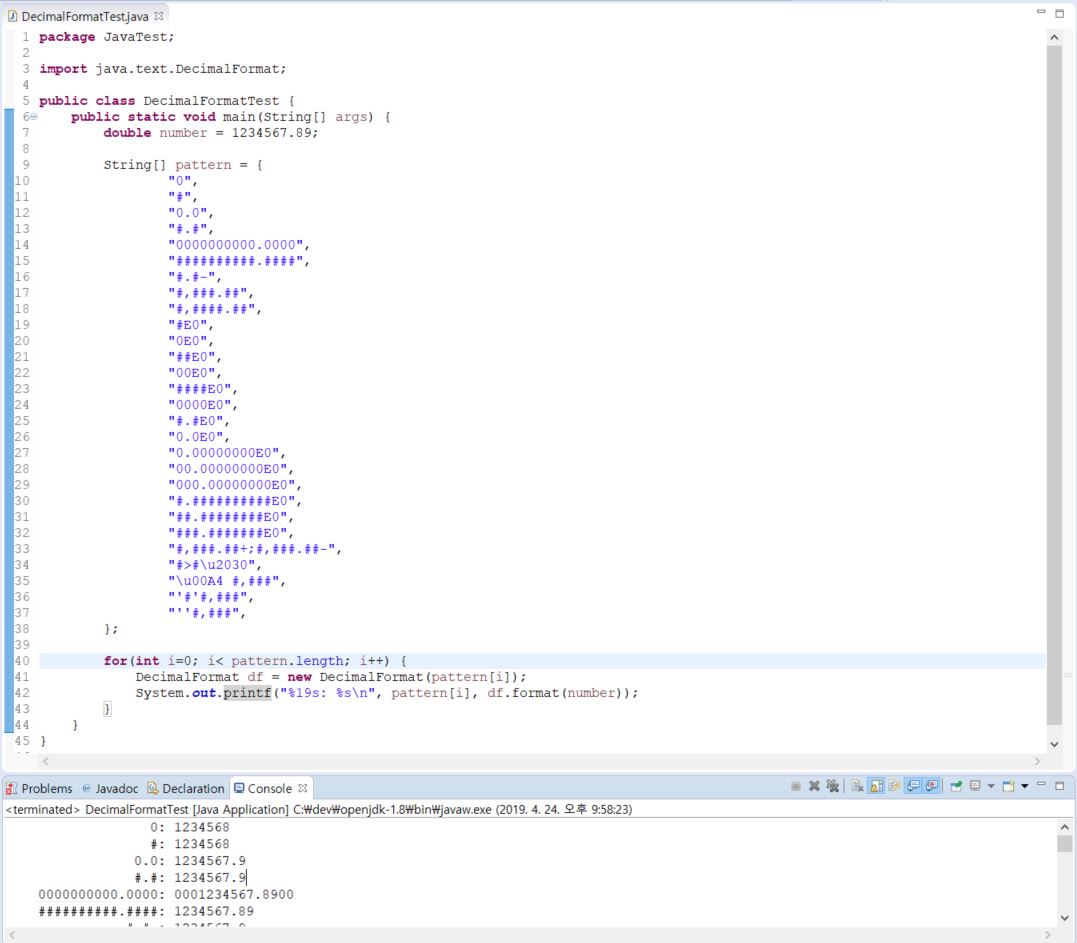
Task: Click Console horizontal scrollbar right arrow
Action: (1047, 935)
